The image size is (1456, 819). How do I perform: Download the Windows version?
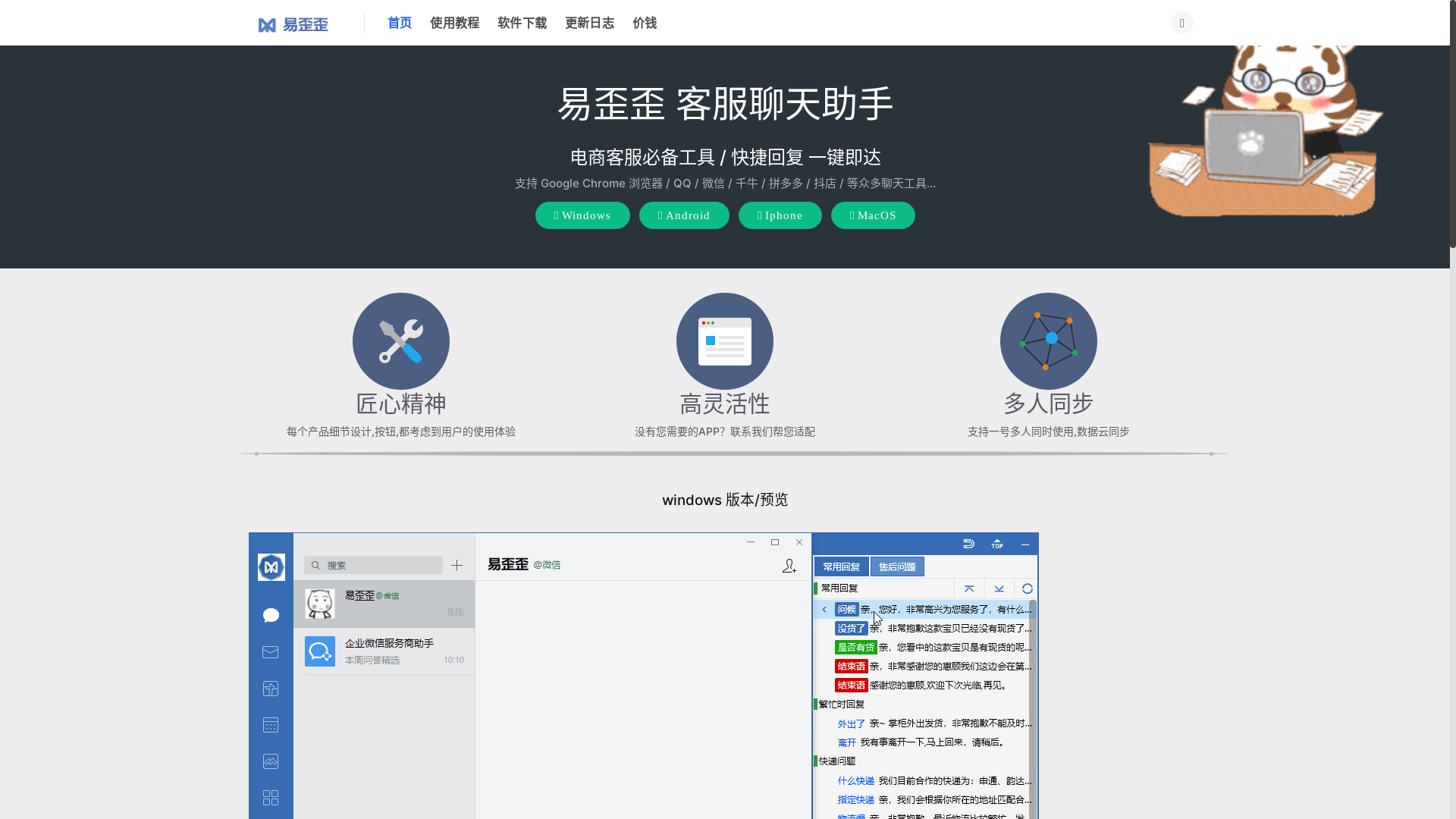point(582,215)
